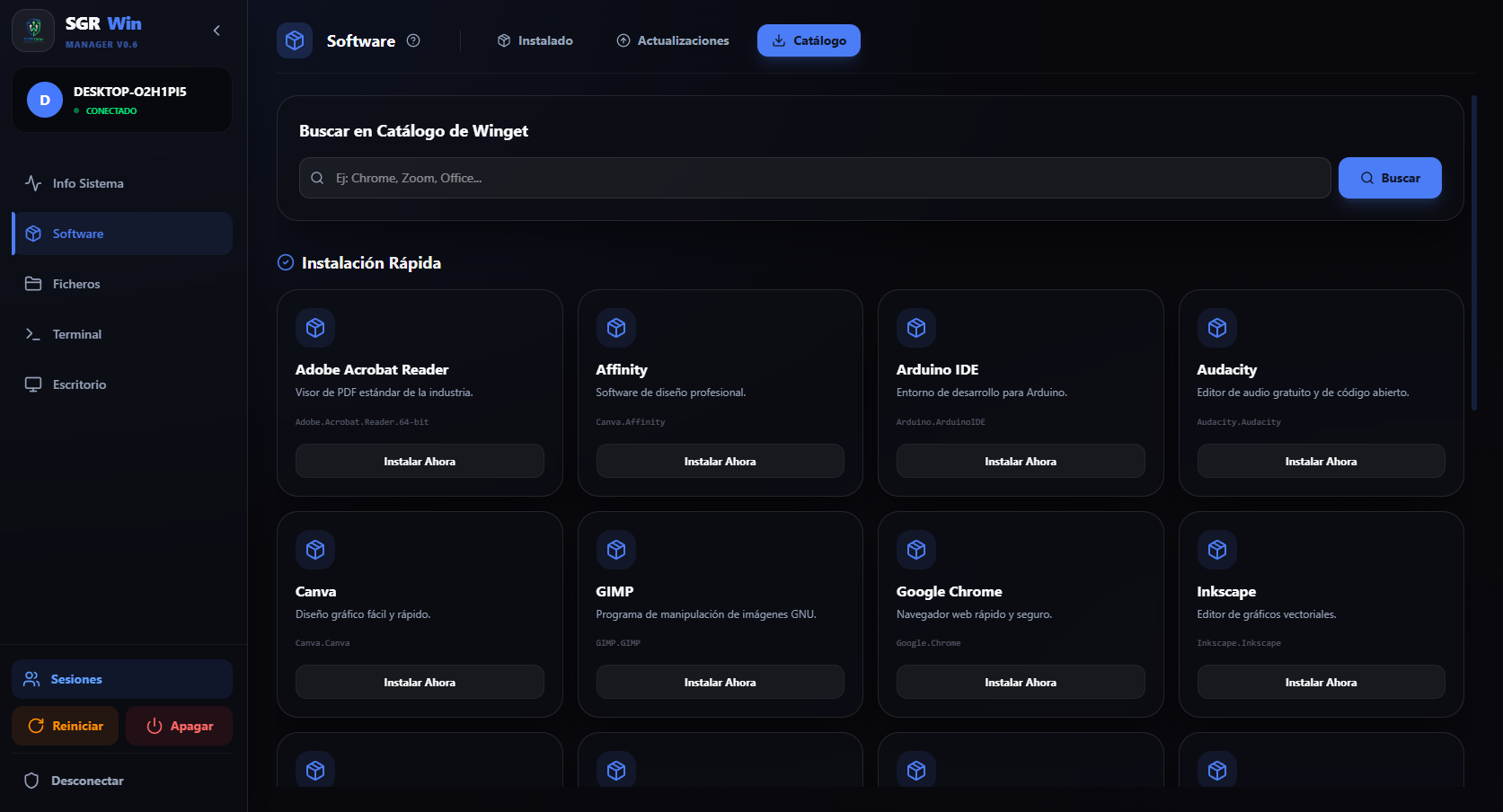
Task: Open Terminal in the sidebar
Action: [122, 334]
